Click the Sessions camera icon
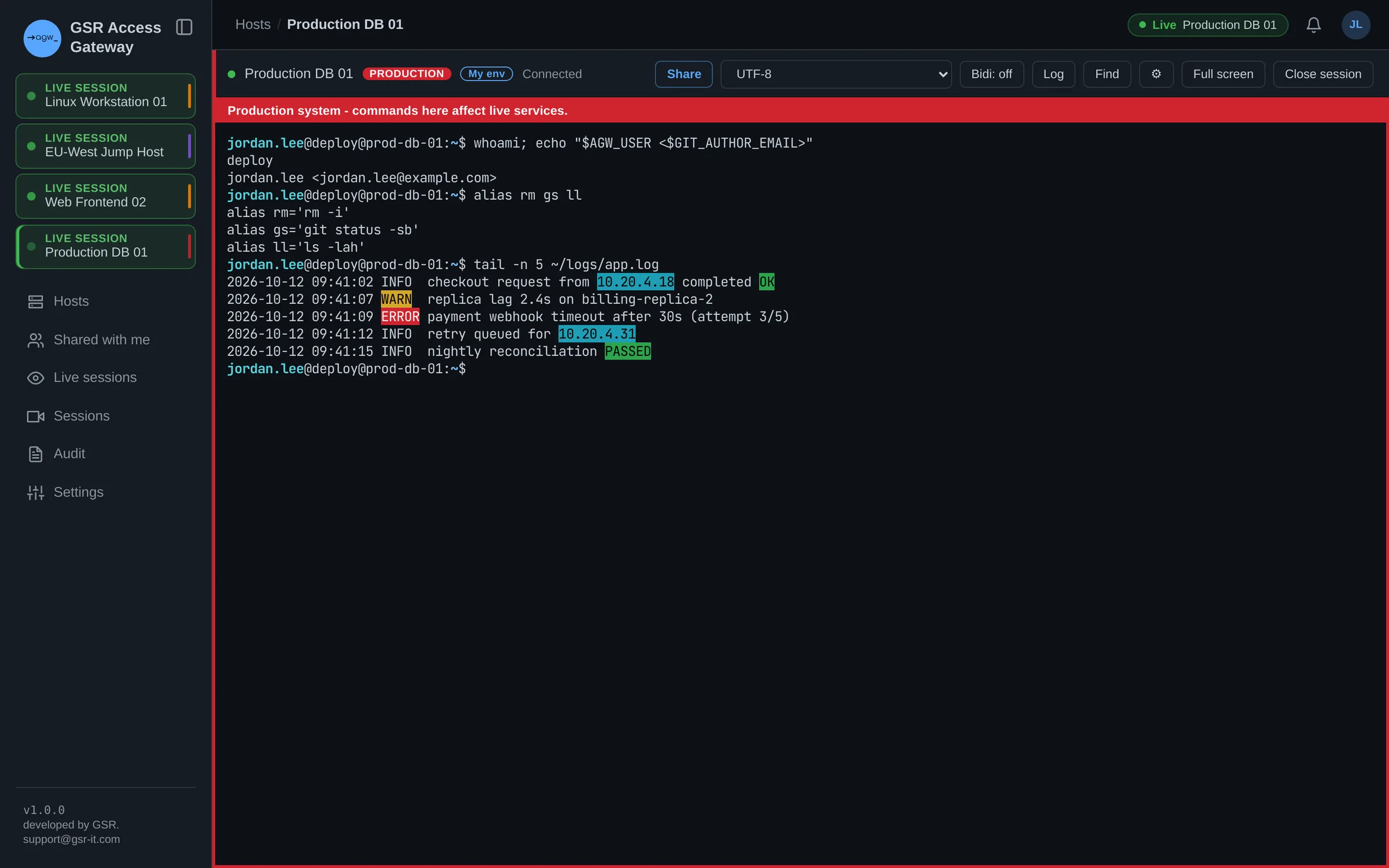The width and height of the screenshot is (1389, 868). tap(35, 417)
